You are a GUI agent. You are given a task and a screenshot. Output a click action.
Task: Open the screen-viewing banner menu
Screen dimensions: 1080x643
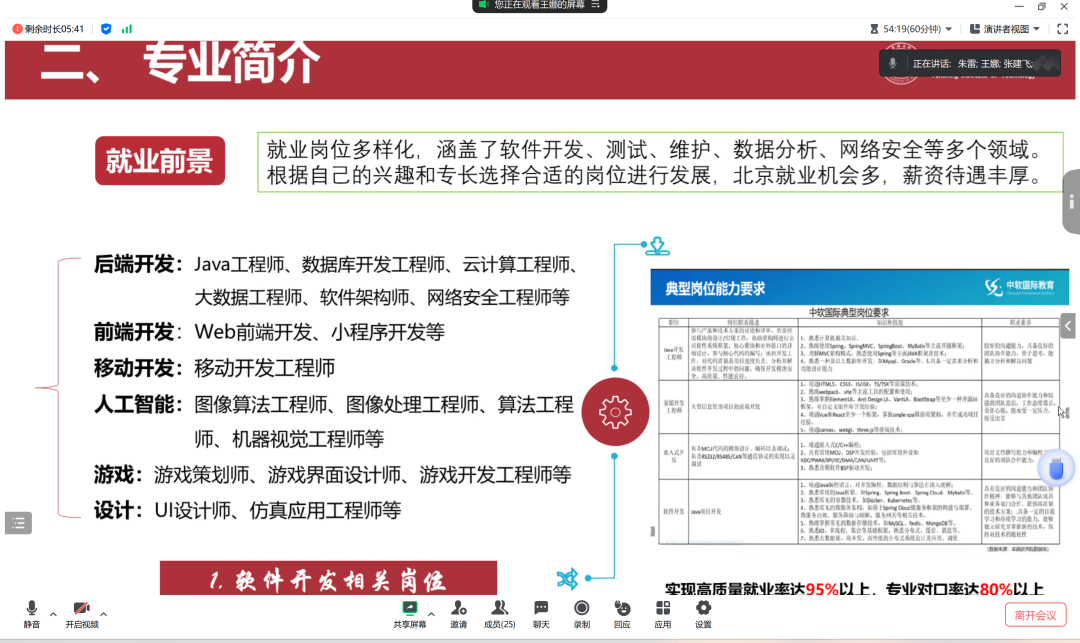coord(596,5)
